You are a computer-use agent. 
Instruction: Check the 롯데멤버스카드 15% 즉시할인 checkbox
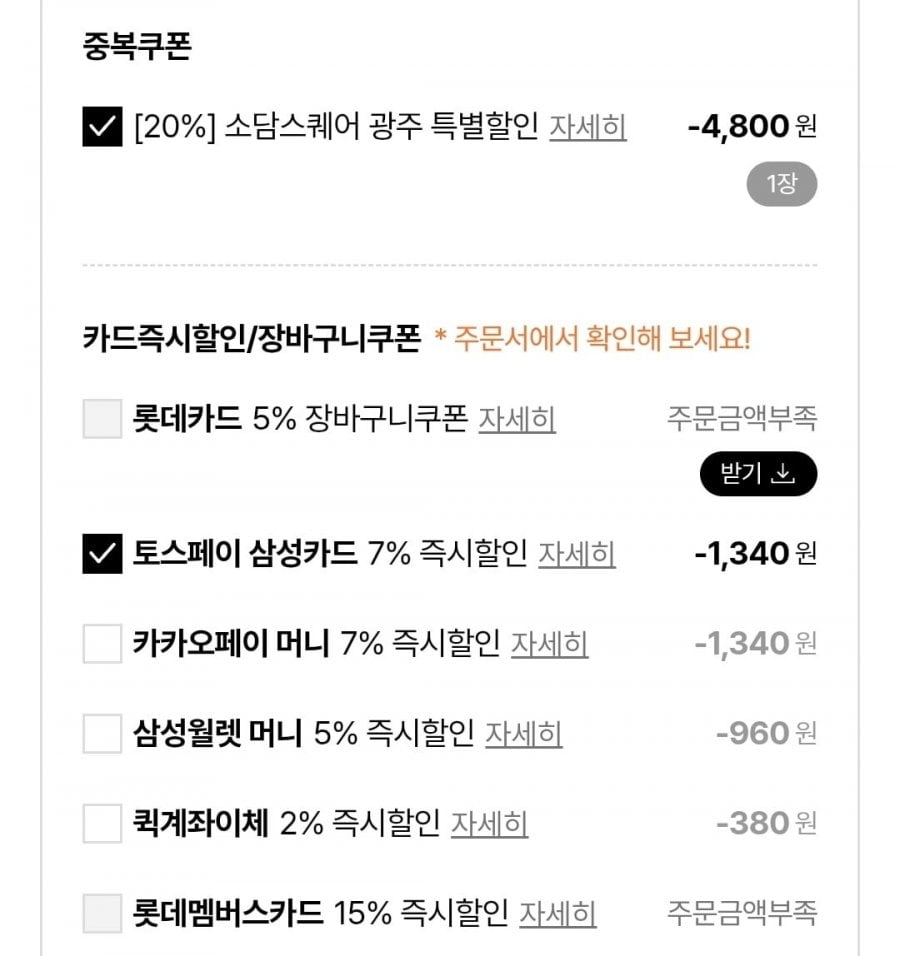point(102,913)
